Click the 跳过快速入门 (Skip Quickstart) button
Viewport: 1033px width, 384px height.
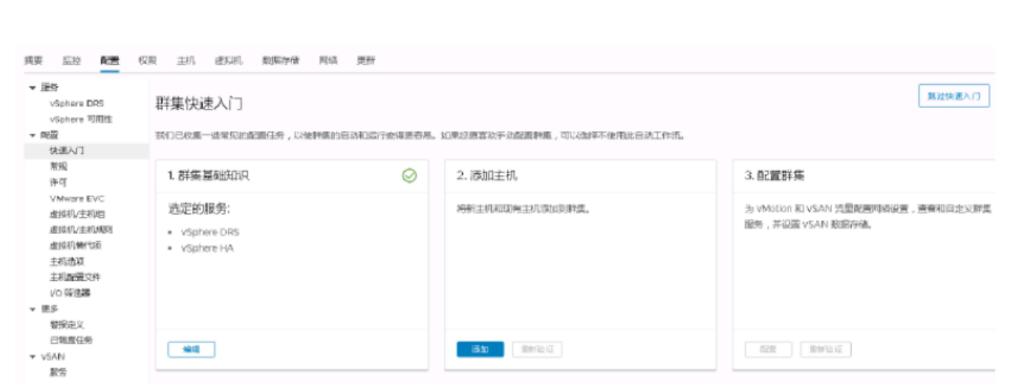pos(954,96)
